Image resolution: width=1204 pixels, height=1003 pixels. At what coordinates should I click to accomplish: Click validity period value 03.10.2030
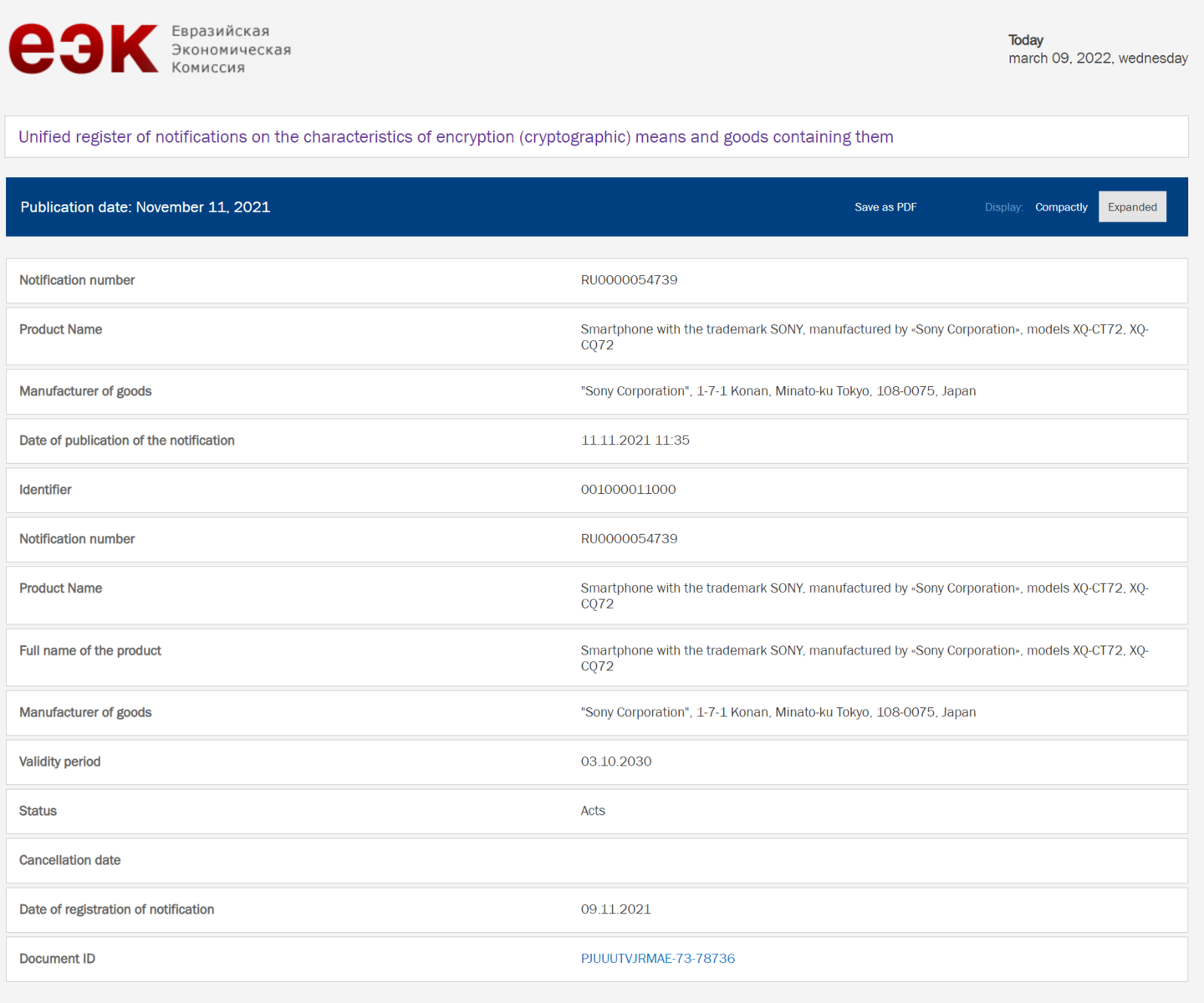[x=616, y=761]
